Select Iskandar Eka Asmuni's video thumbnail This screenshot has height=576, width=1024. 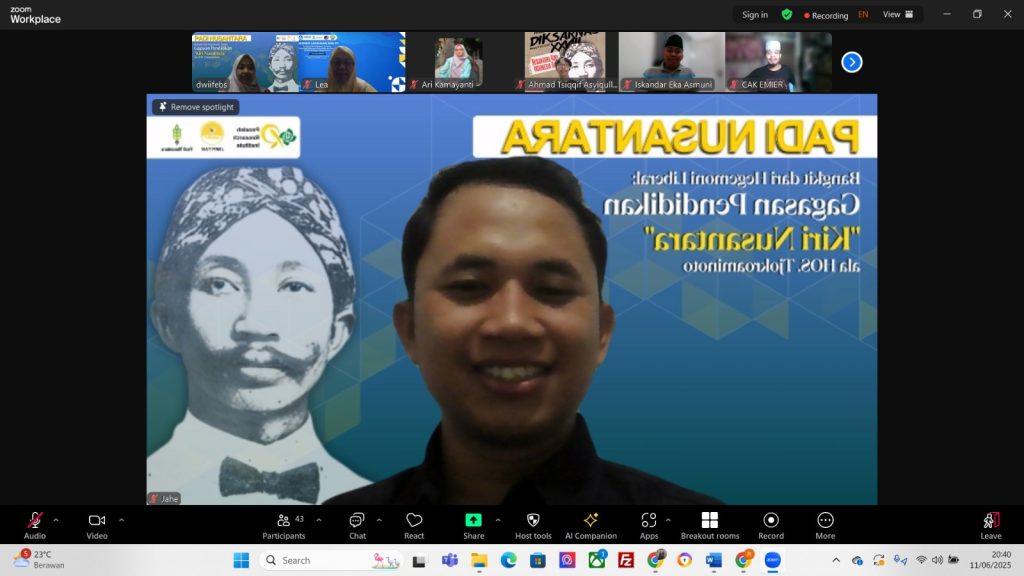672,62
